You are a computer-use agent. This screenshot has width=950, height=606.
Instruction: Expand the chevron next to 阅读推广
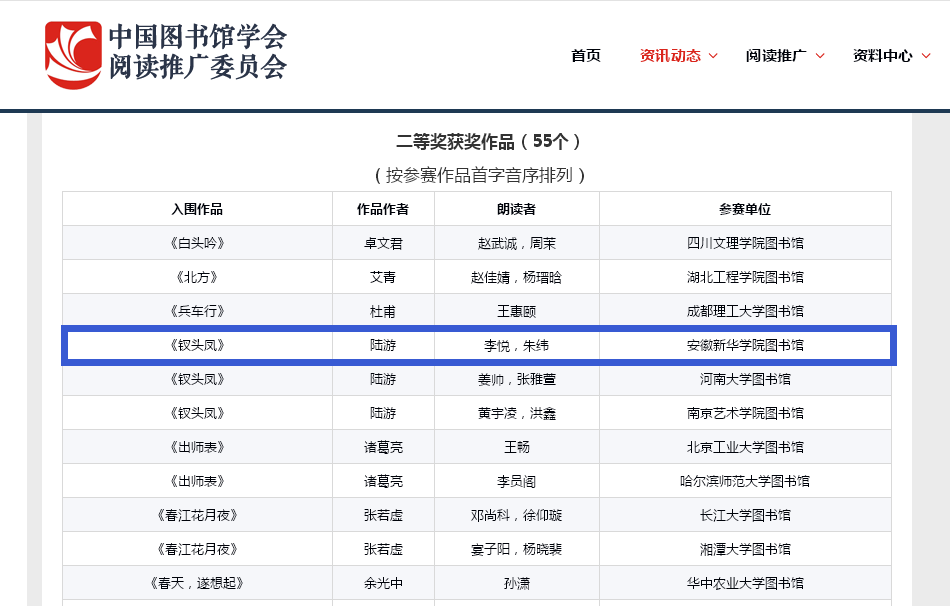[820, 56]
